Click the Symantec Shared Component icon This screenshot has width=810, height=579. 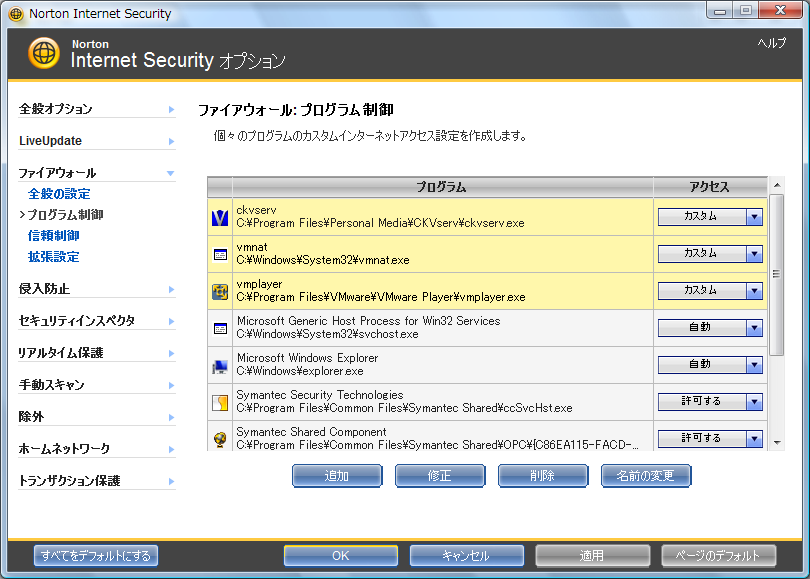coord(220,438)
